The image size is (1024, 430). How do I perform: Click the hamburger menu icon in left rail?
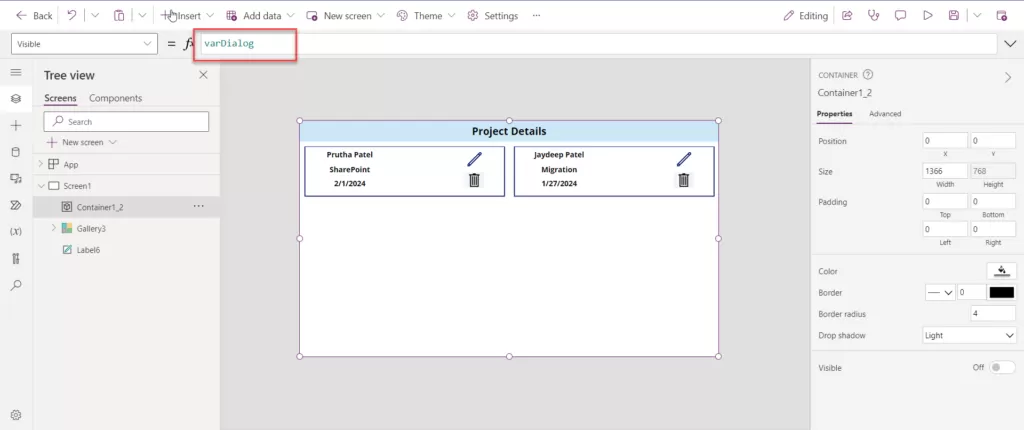pyautogui.click(x=16, y=73)
